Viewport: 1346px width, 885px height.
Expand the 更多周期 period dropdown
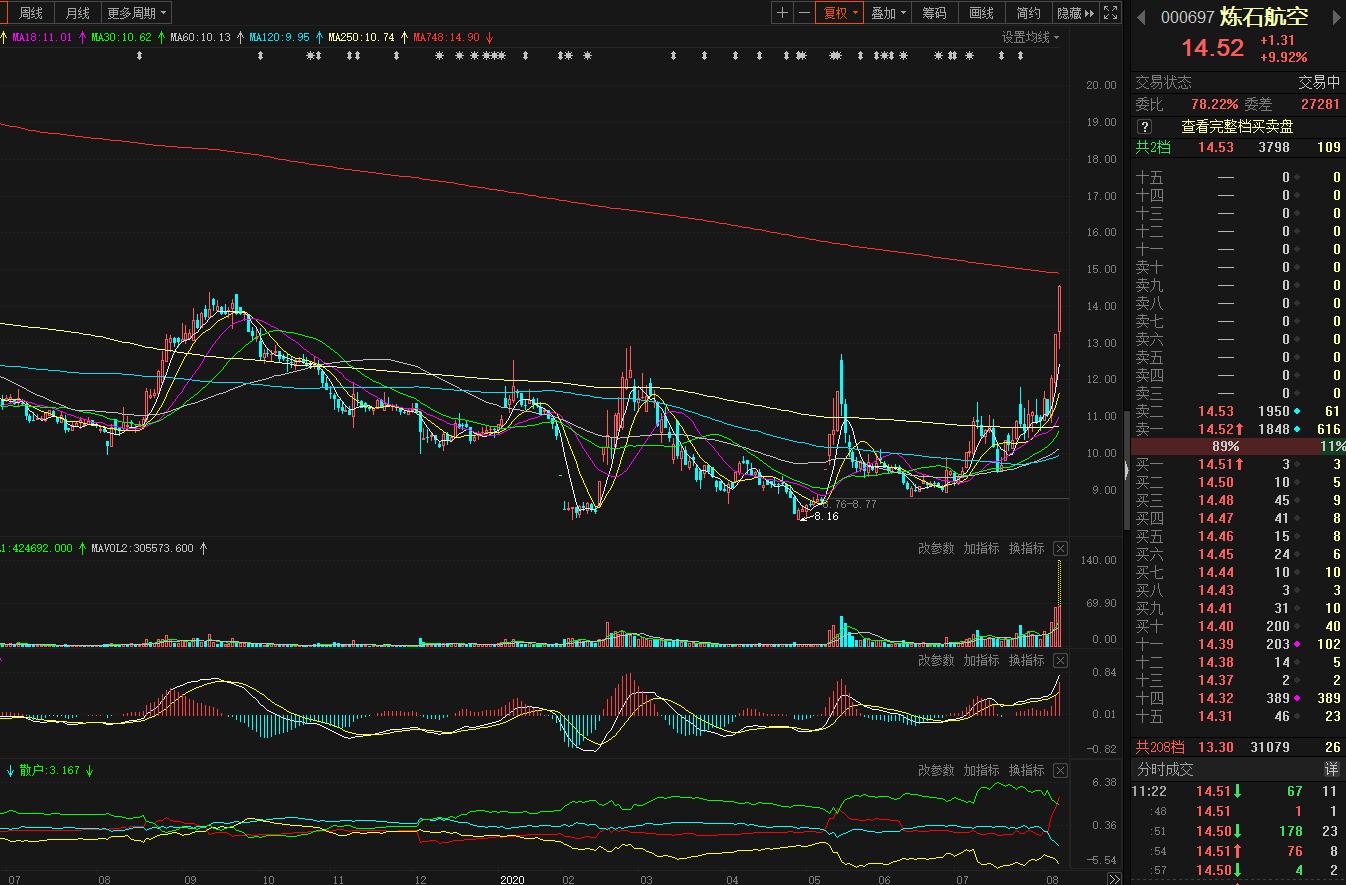[x=137, y=13]
